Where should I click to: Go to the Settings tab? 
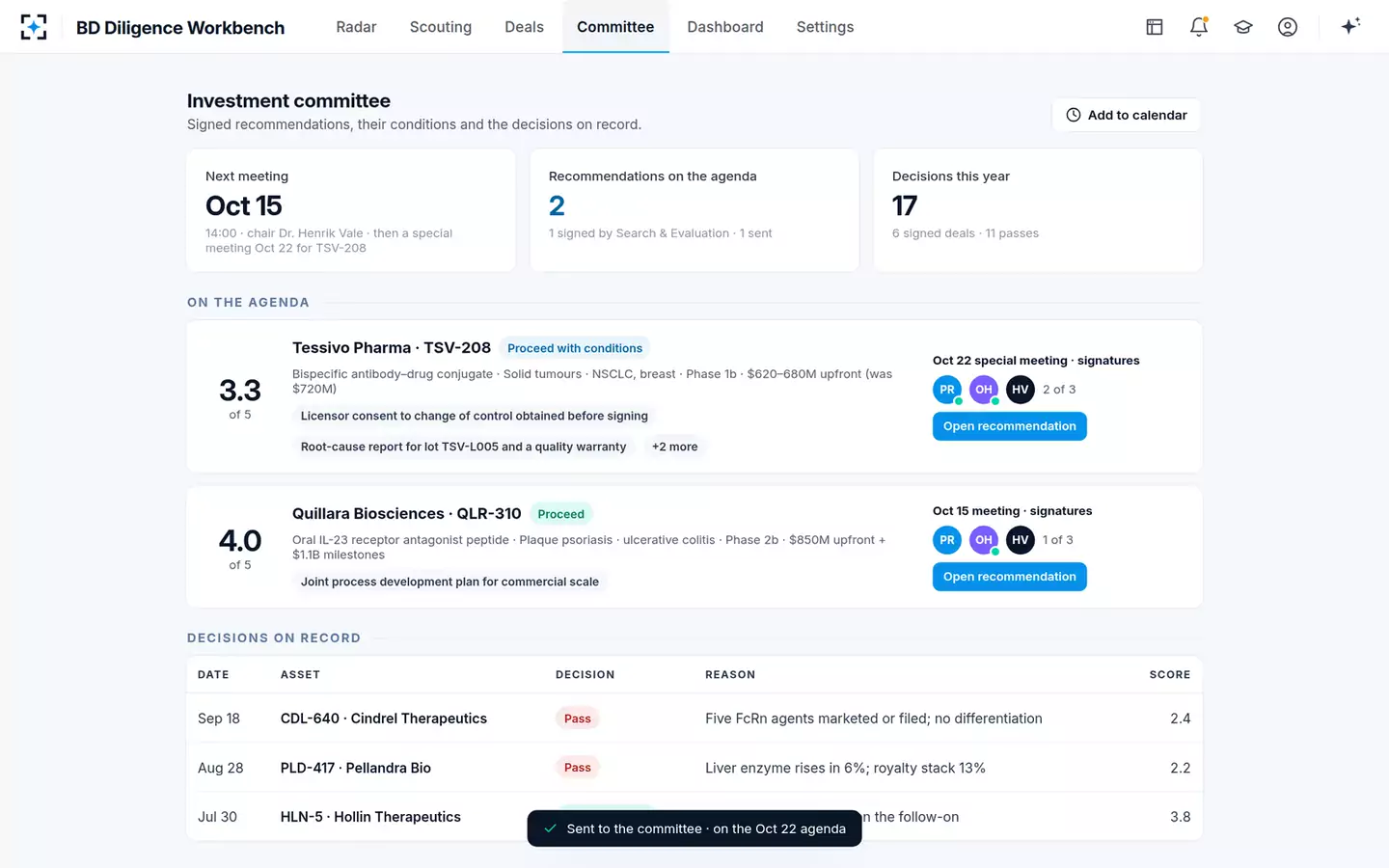pos(825,27)
